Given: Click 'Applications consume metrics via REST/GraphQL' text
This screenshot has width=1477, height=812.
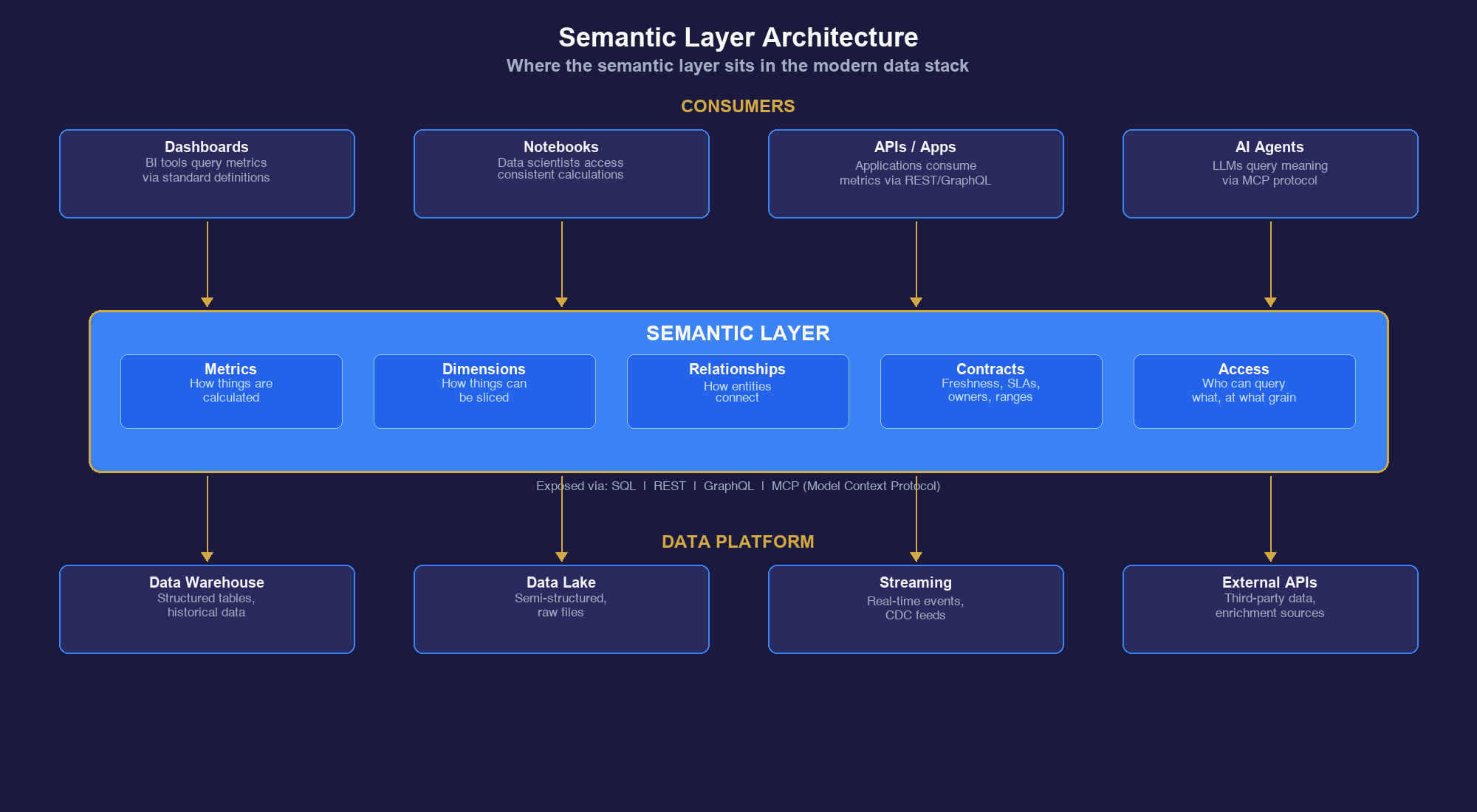Looking at the screenshot, I should click(x=915, y=173).
